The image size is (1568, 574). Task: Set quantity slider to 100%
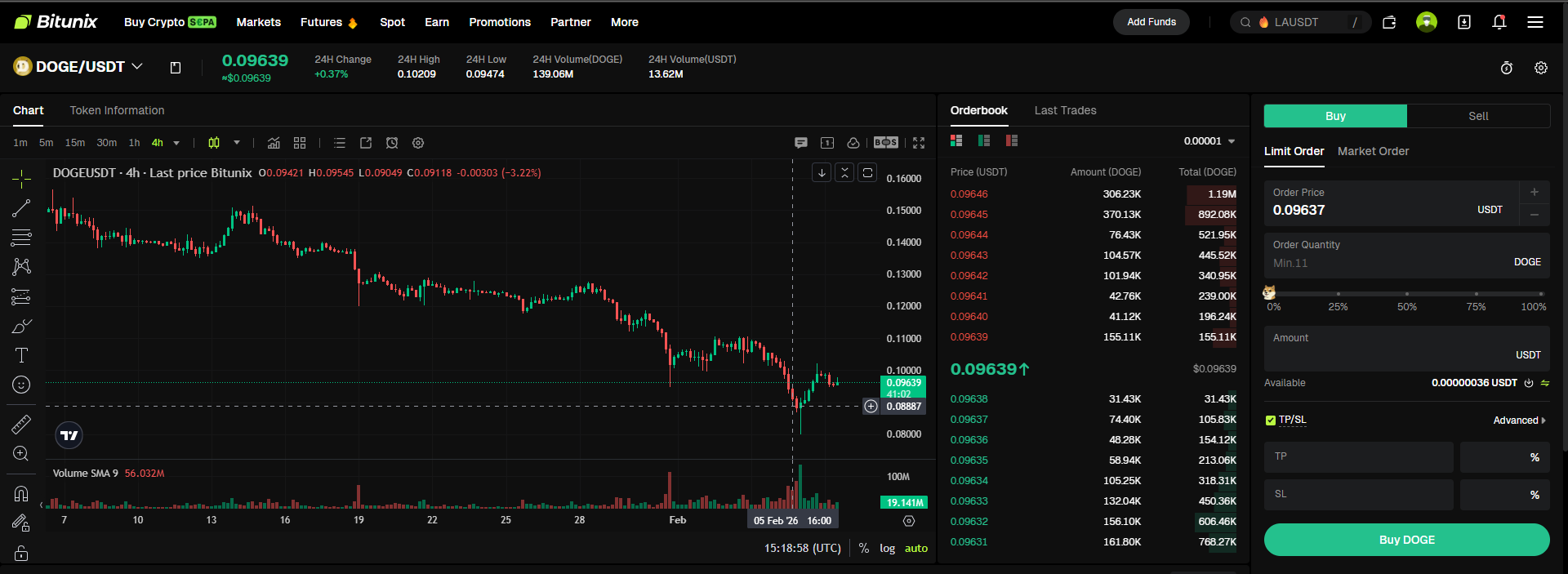[1541, 293]
